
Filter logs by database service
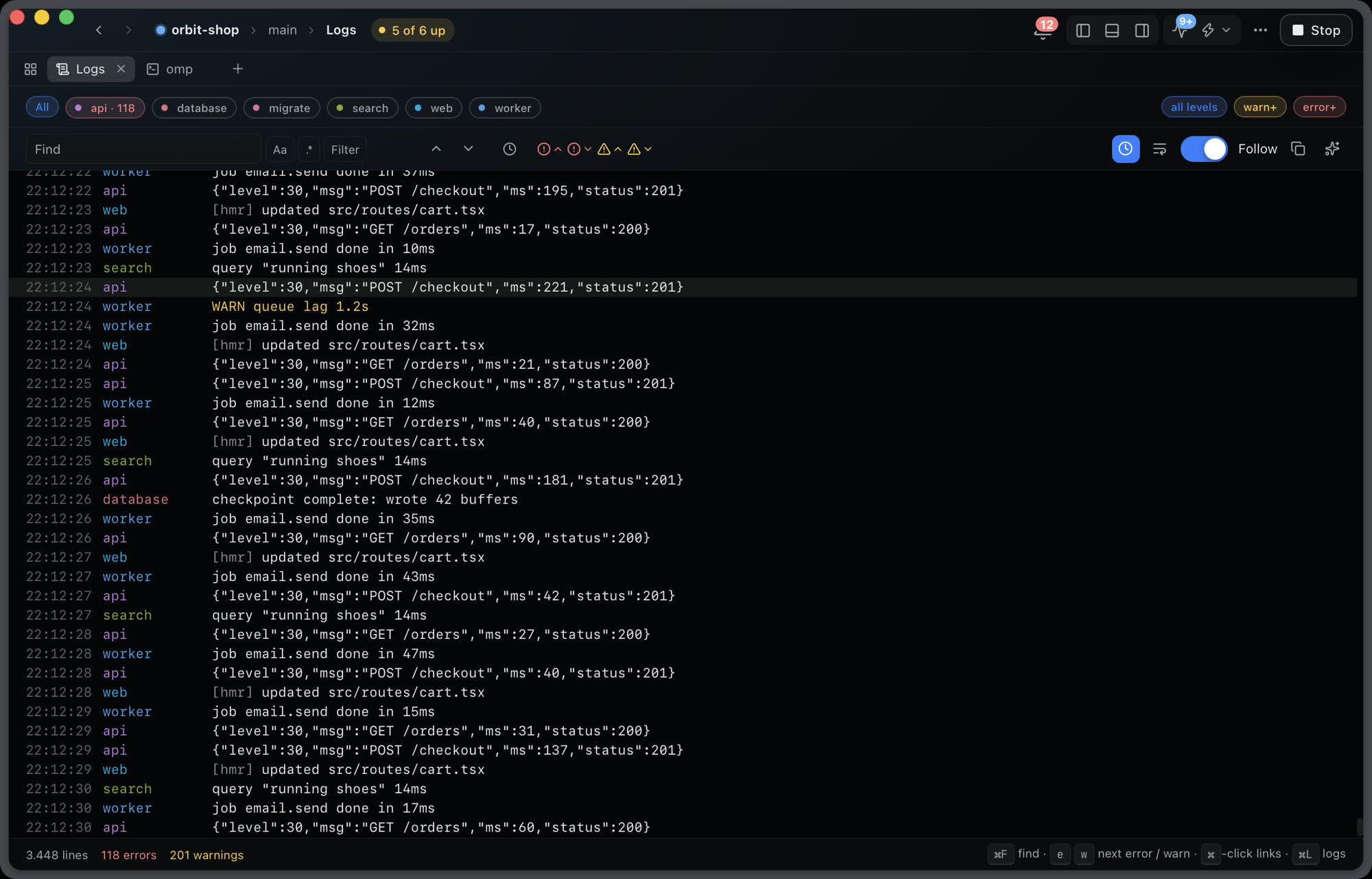[194, 108]
